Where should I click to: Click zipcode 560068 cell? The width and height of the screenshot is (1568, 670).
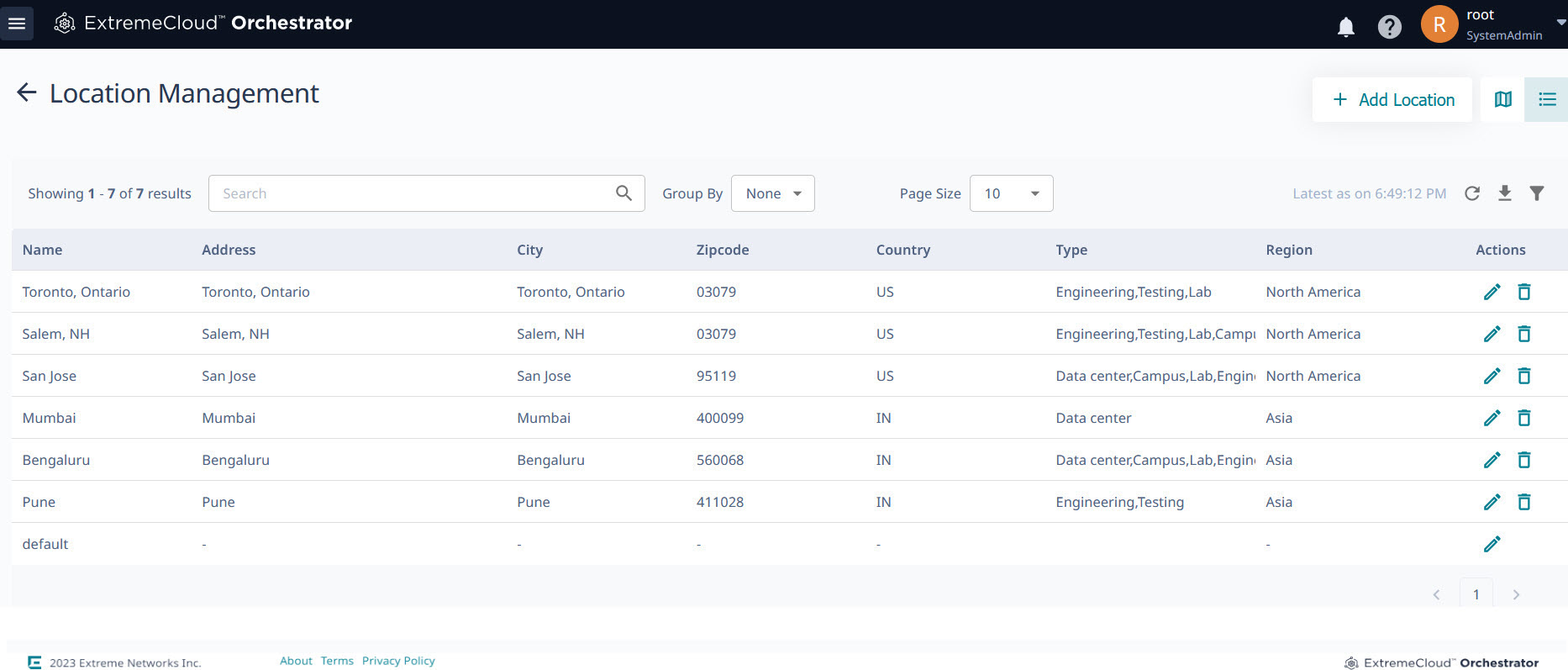(720, 460)
